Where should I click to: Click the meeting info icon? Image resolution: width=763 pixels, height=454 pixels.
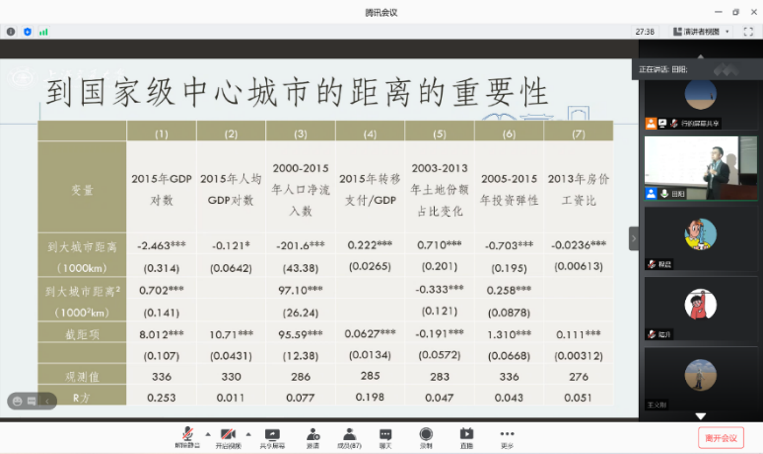[x=11, y=32]
